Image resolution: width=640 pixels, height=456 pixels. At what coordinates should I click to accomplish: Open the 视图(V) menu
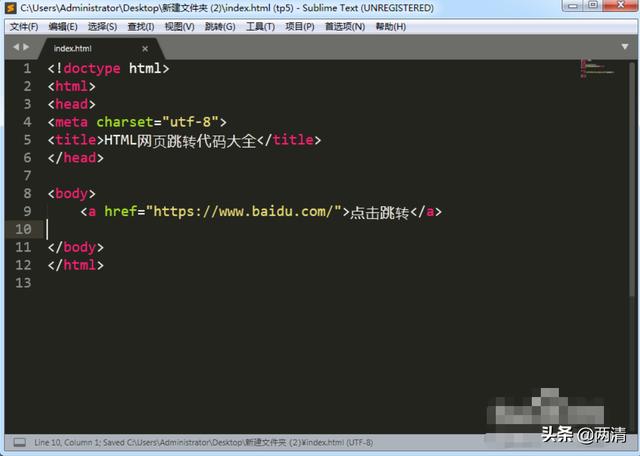[180, 26]
